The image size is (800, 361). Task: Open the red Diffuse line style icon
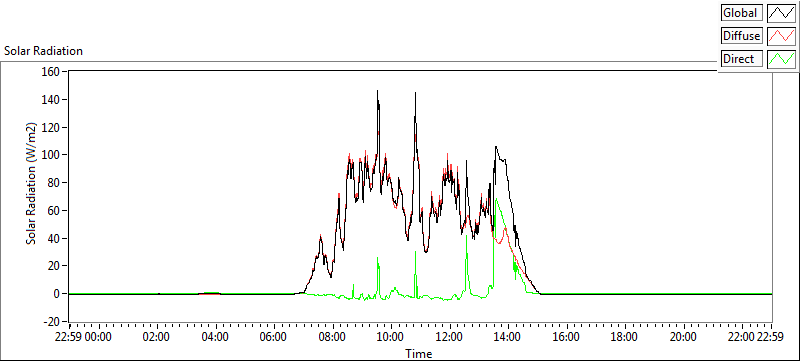[x=782, y=36]
